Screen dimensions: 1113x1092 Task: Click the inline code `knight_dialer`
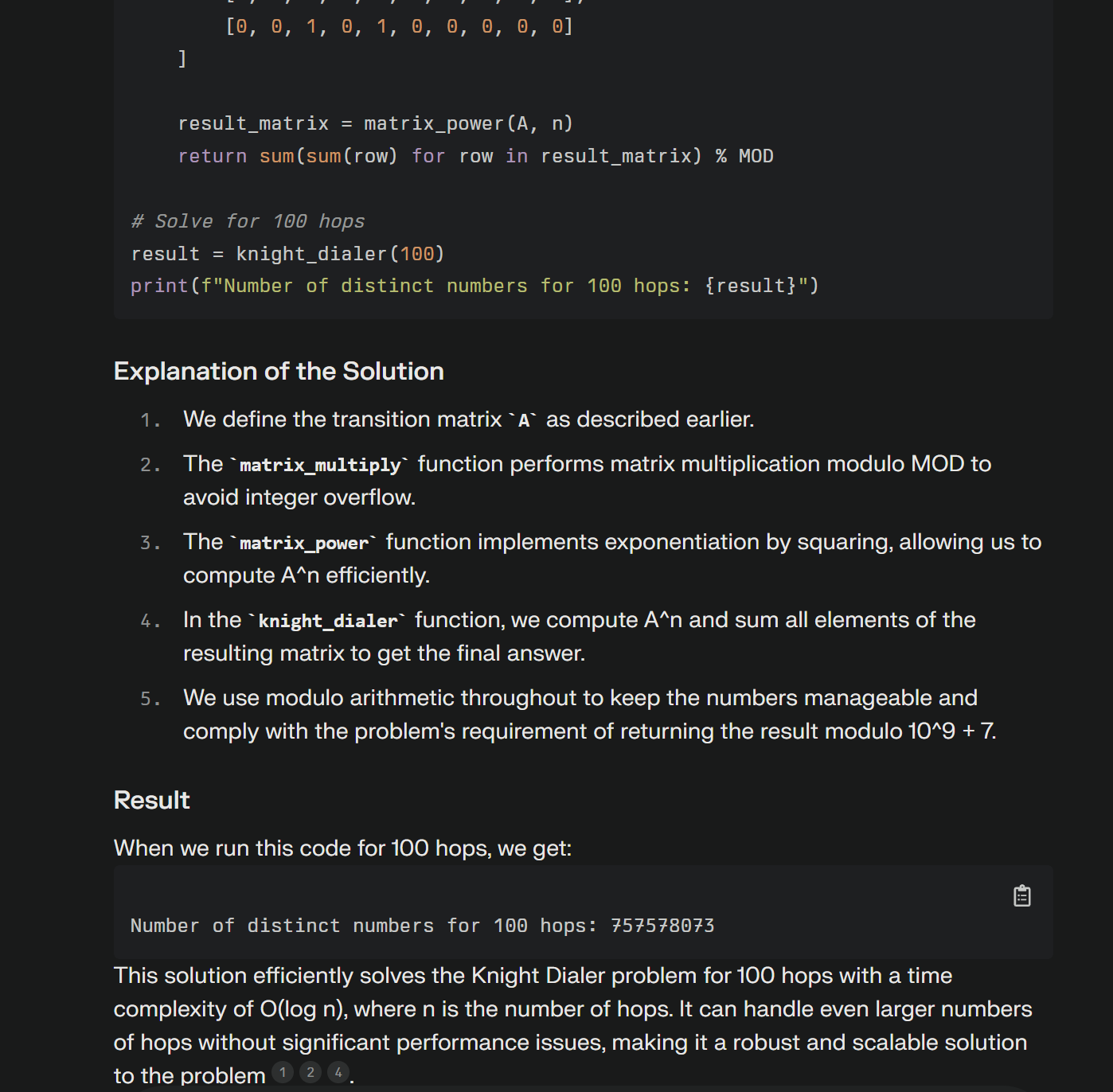pos(328,620)
